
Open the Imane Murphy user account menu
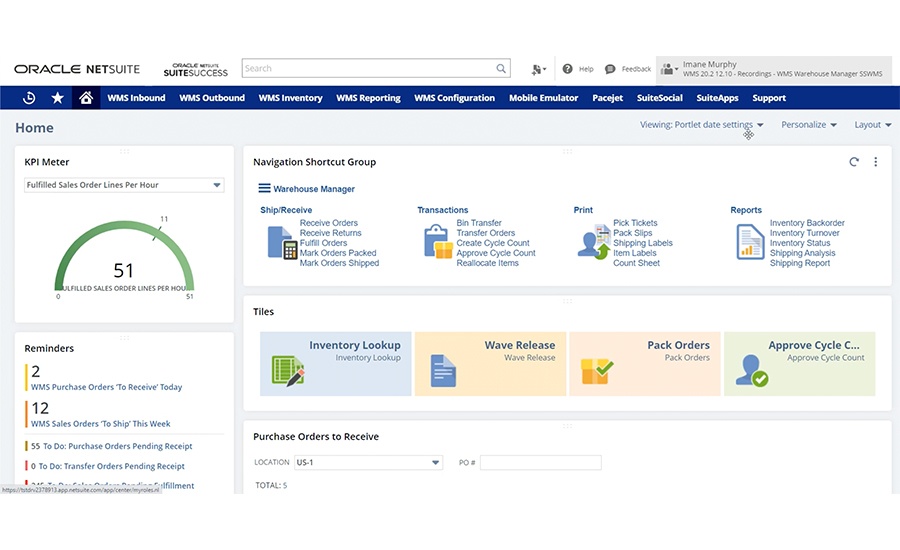pyautogui.click(x=774, y=69)
